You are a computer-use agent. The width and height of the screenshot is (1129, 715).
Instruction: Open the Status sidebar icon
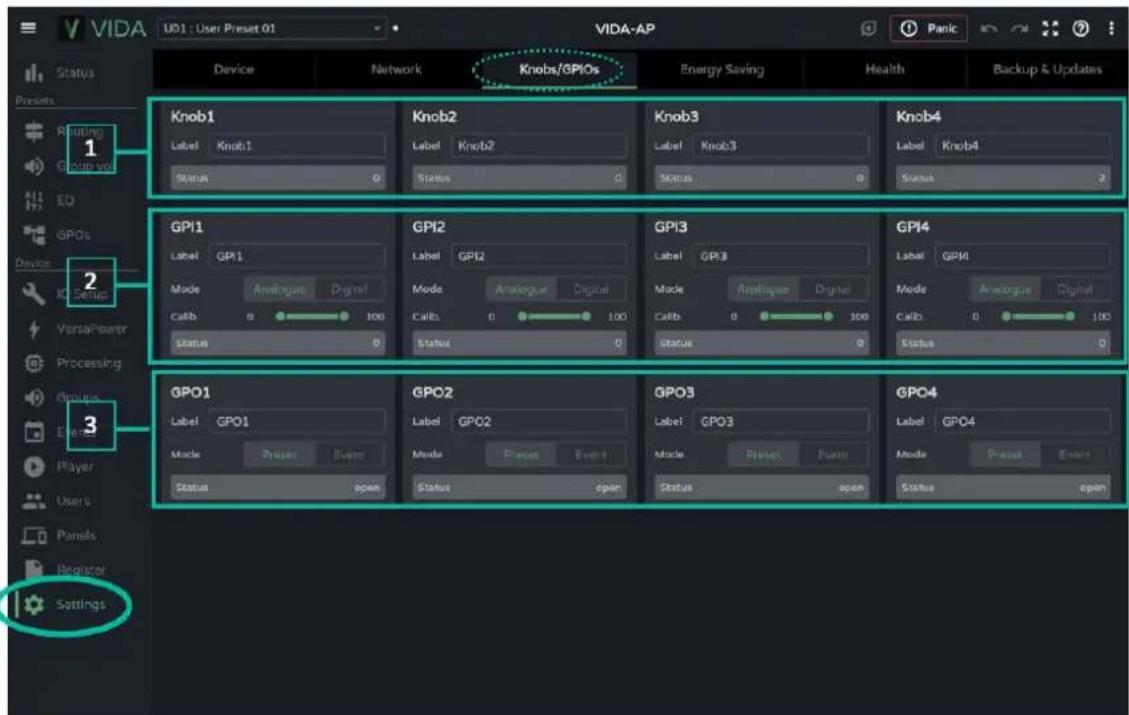point(33,73)
